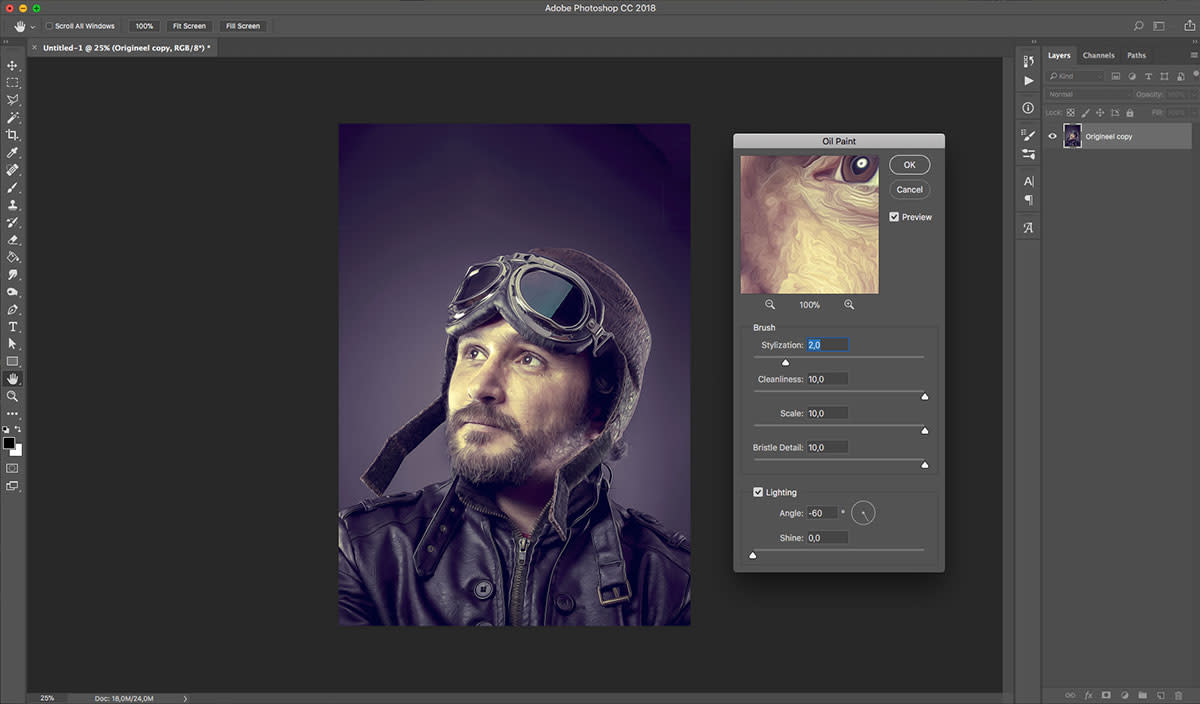The height and width of the screenshot is (704, 1200).
Task: Open the Layers panel options menu
Action: pos(1193,55)
